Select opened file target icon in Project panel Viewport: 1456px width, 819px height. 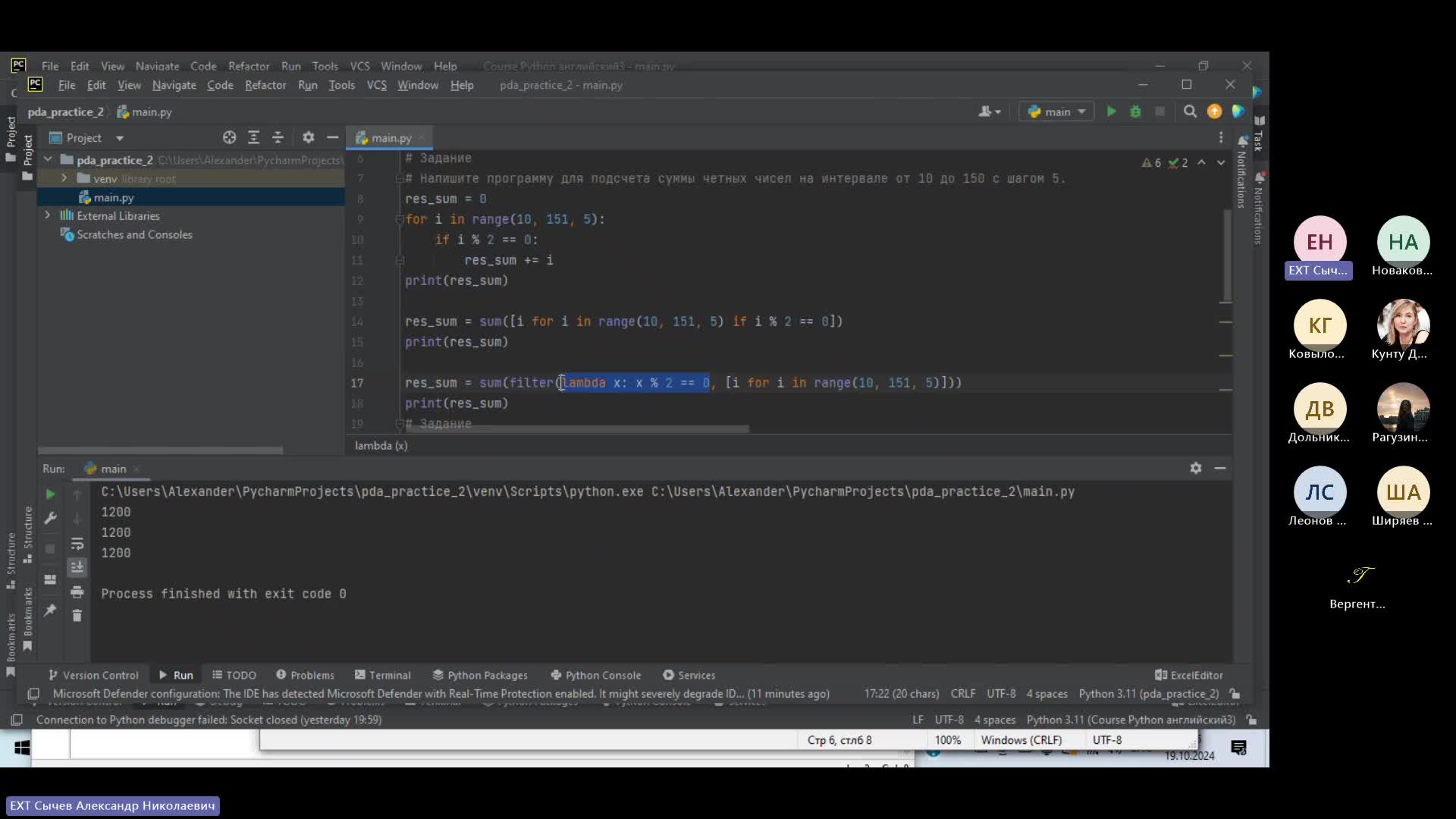[229, 137]
